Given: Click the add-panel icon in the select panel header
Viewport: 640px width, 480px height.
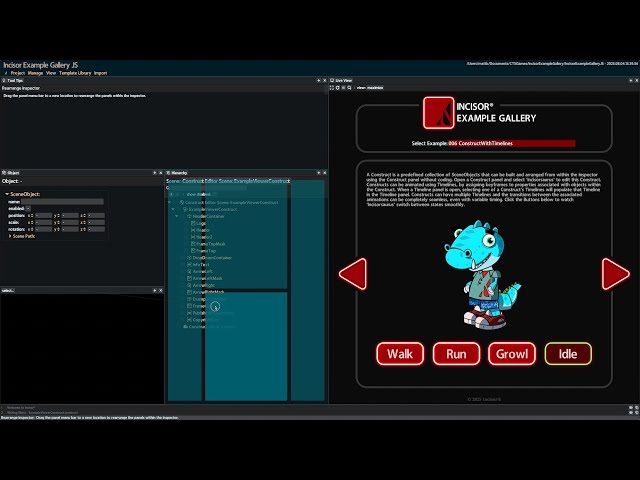Looking at the screenshot, I should [x=154, y=290].
